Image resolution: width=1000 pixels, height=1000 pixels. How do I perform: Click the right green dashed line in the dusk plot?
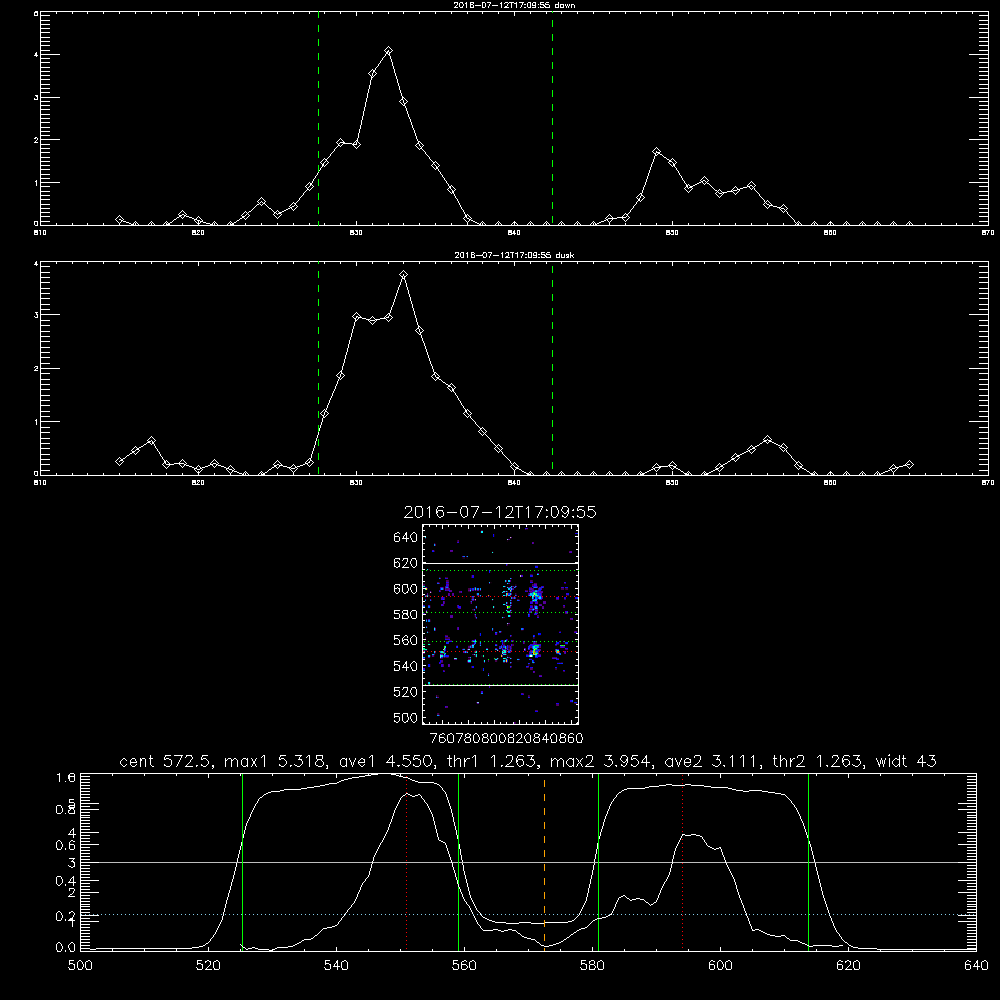pos(552,368)
